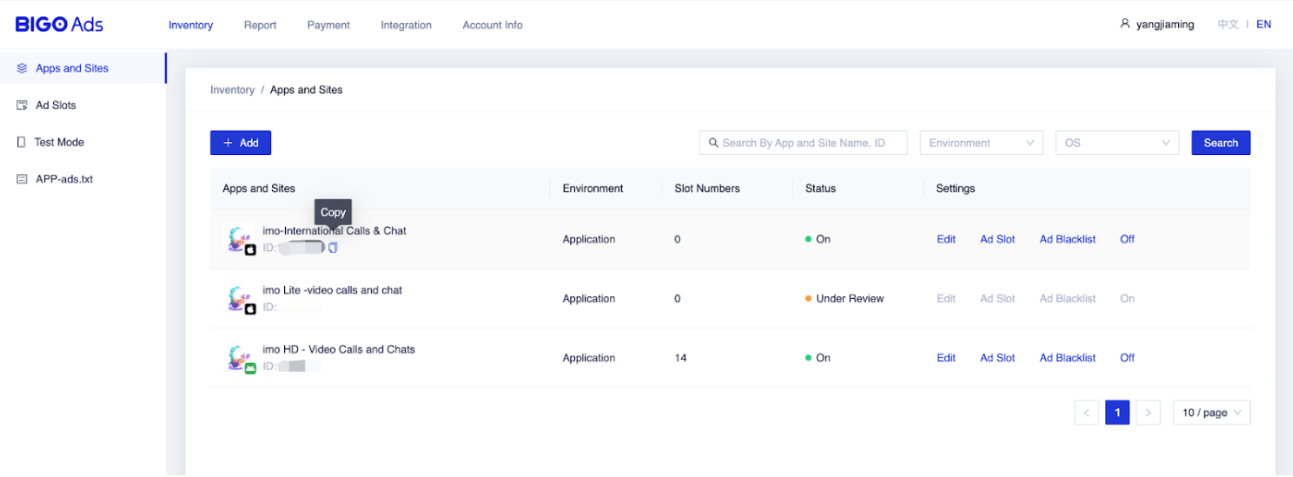Image resolution: width=1293 pixels, height=477 pixels.
Task: Expand the Environment filter dropdown
Action: (980, 143)
